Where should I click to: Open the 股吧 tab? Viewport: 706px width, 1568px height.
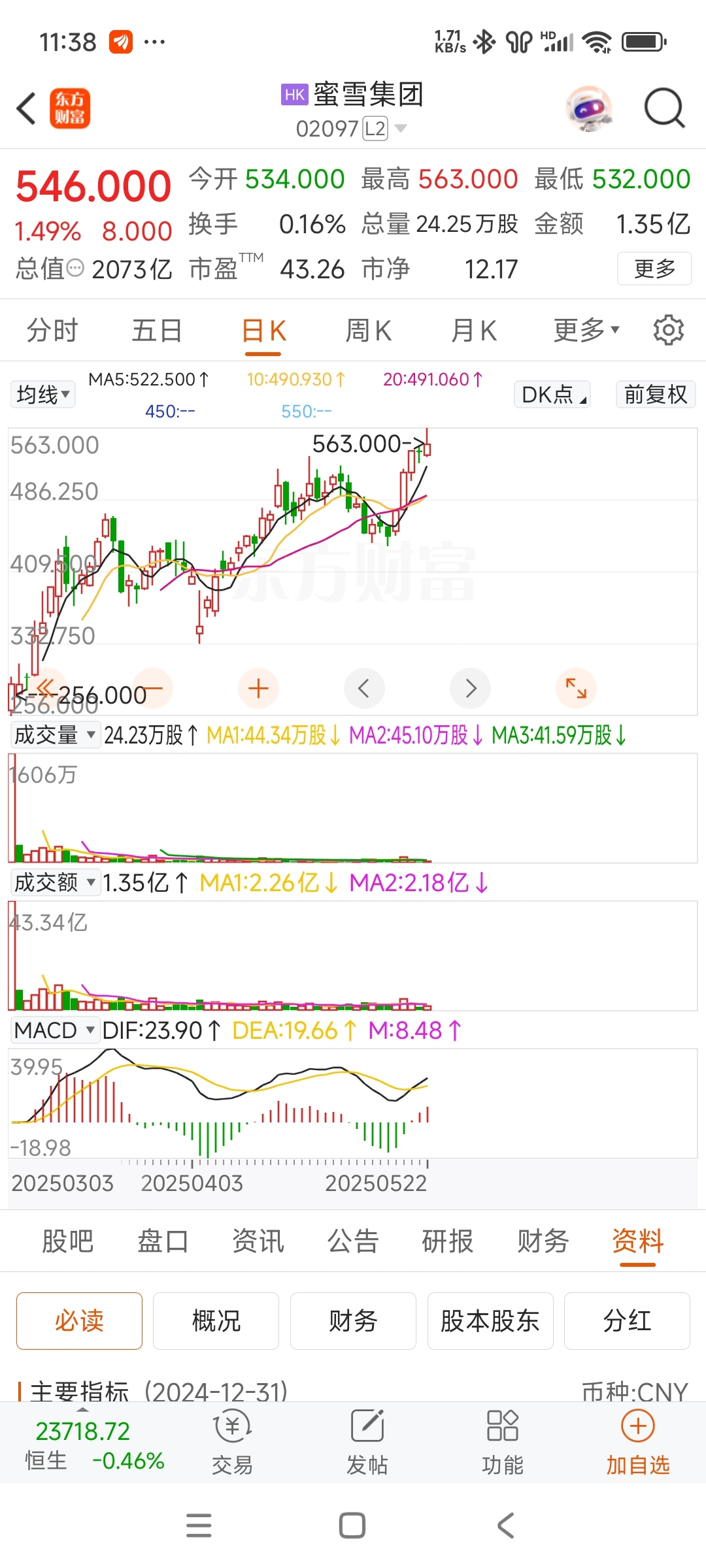point(68,1241)
